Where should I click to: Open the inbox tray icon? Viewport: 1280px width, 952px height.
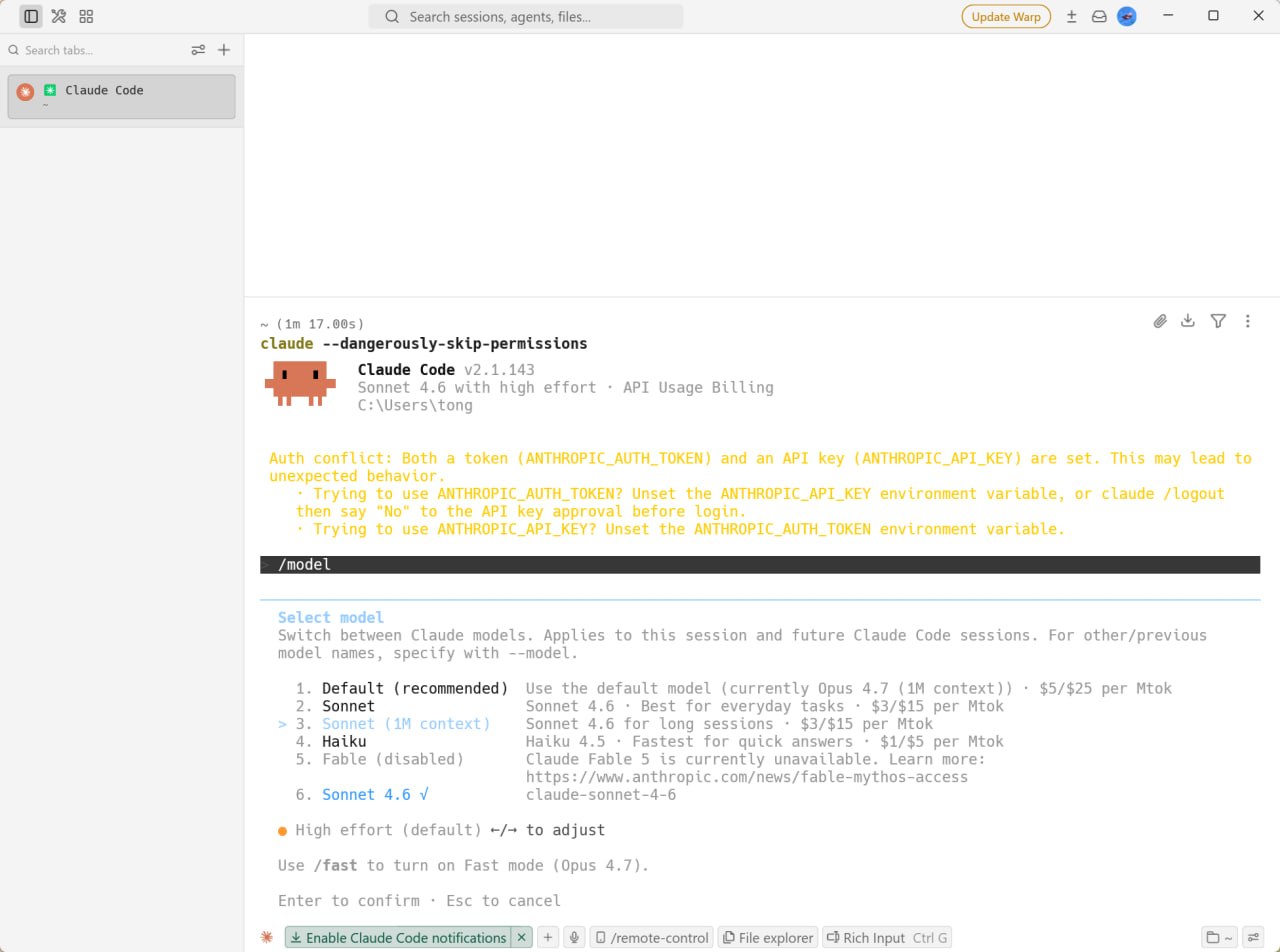(x=1099, y=16)
